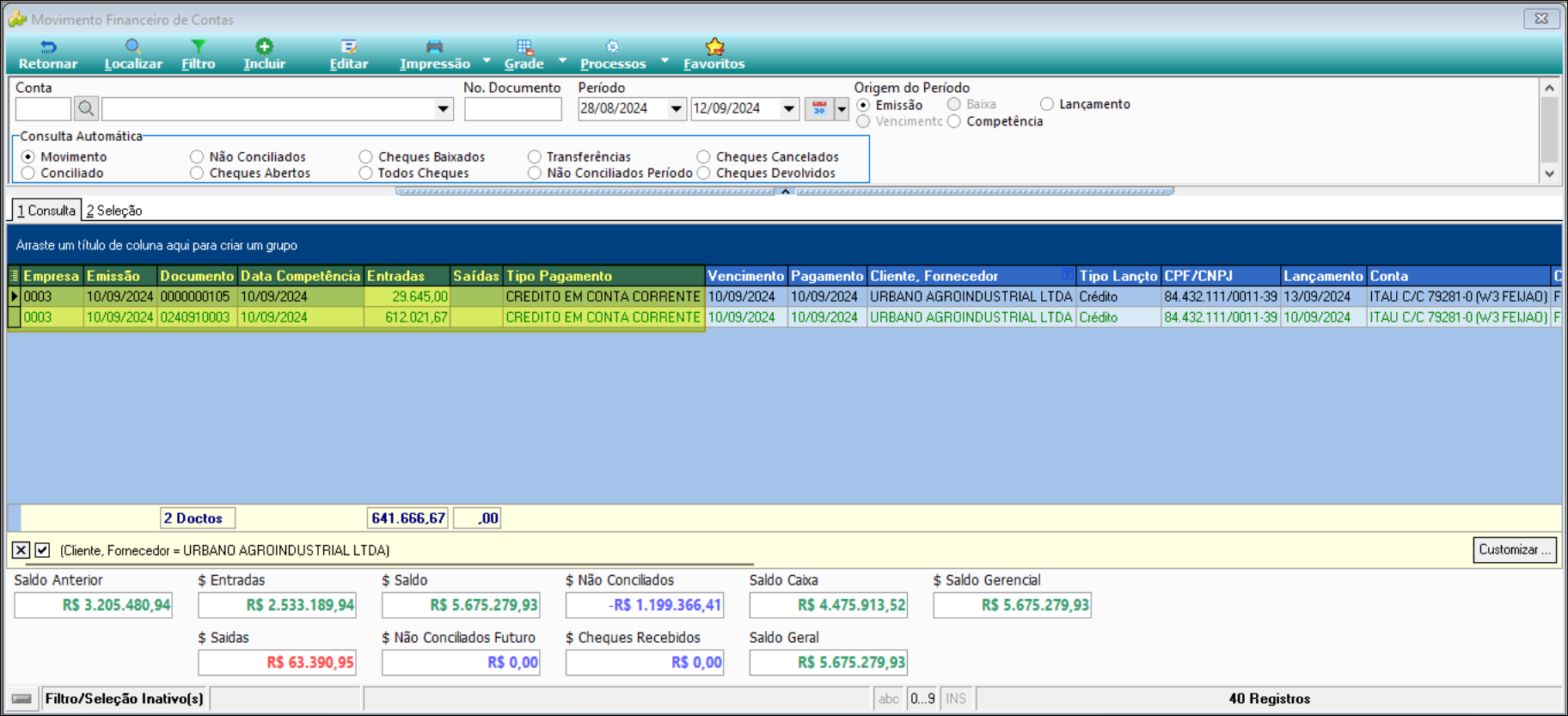The height and width of the screenshot is (716, 1568).
Task: Expand the Grade dropdown arrow
Action: pyautogui.click(x=562, y=60)
